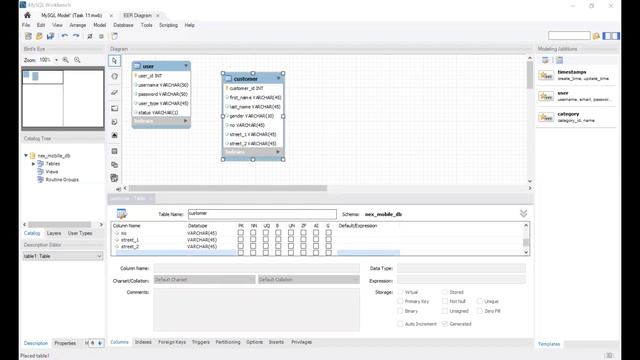
Task: Enable the Auto Increment checkbox
Action: [x=400, y=324]
